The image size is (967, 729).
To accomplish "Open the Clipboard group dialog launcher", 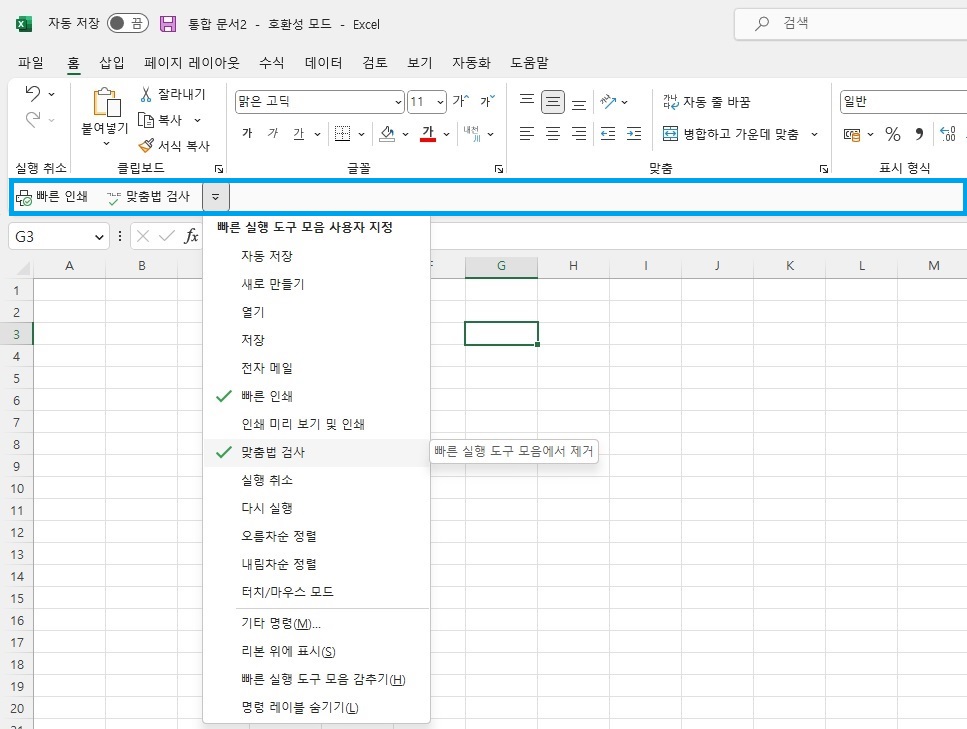I will (218, 169).
